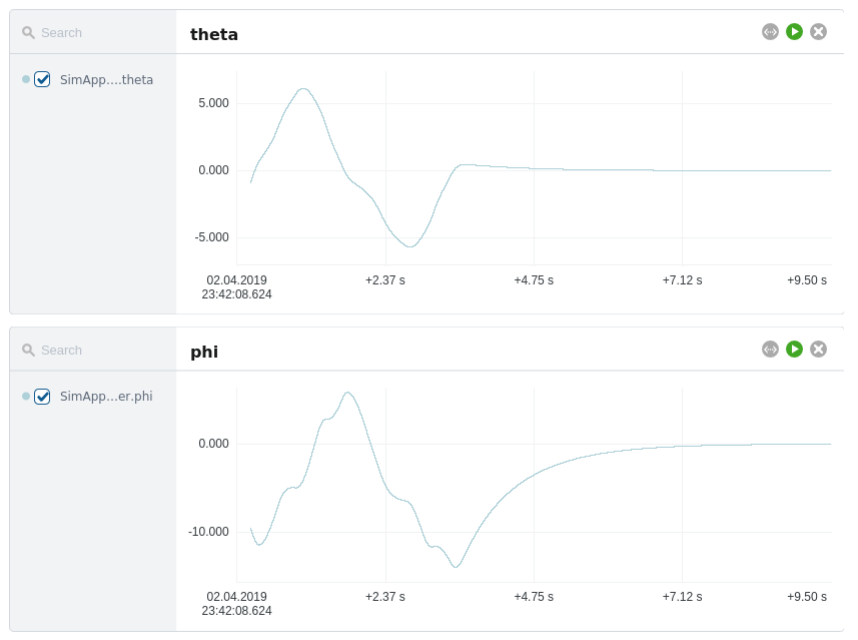The width and height of the screenshot is (858, 640).
Task: Uncheck the SimApp...er.phi signal checkbox
Action: tap(42, 396)
